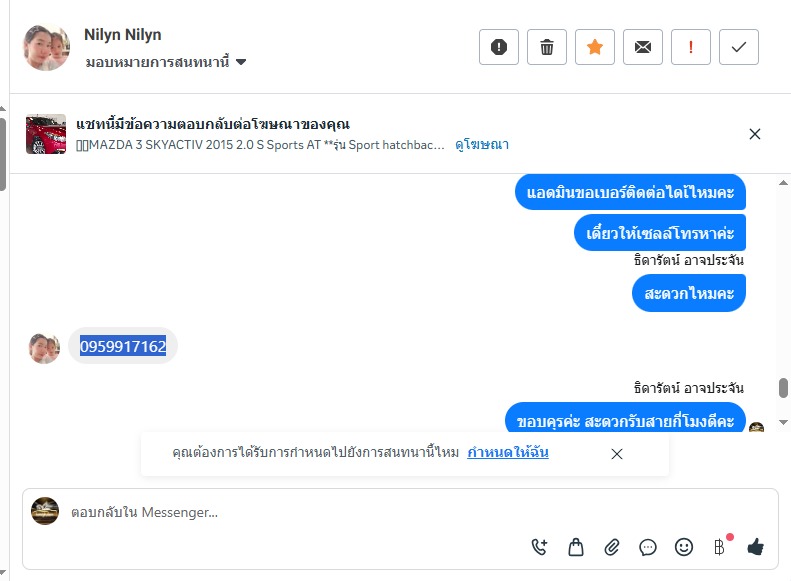791x581 pixels.
Task: Close the assignment prompt popup
Action: tap(617, 454)
